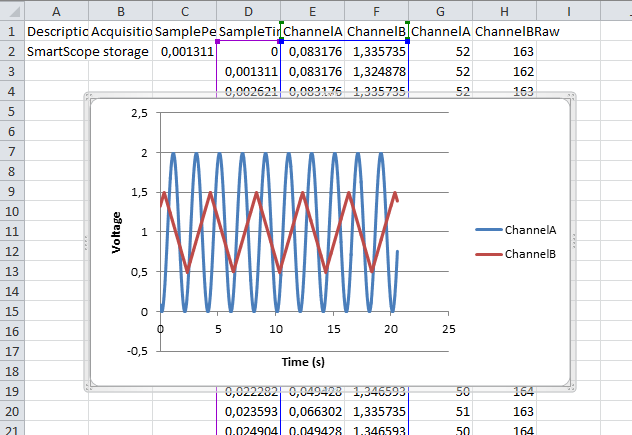Click cell C2 with value 0,001311
Viewport: 632px width, 435px height.
click(185, 52)
